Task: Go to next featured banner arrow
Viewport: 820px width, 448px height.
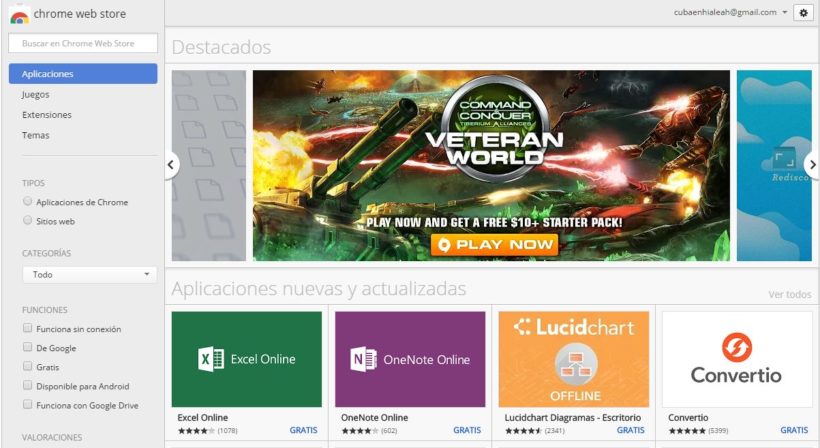Action: pyautogui.click(x=812, y=165)
